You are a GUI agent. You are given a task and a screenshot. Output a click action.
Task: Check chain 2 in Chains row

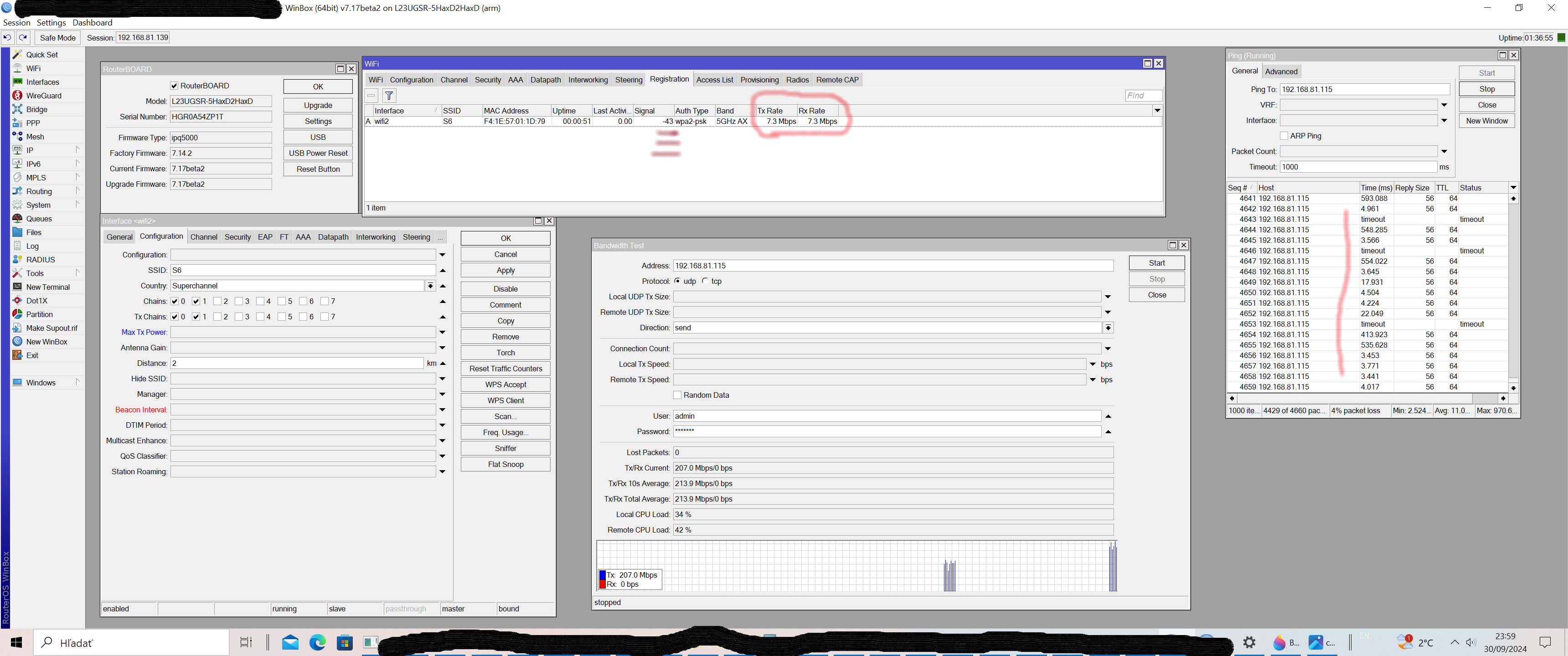pos(217,301)
